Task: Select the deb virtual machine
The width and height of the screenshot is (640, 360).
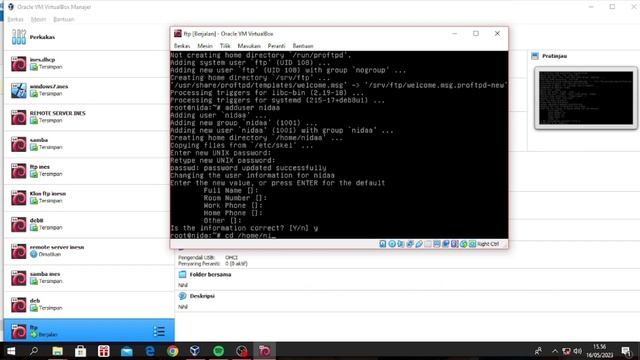Action: (89, 304)
